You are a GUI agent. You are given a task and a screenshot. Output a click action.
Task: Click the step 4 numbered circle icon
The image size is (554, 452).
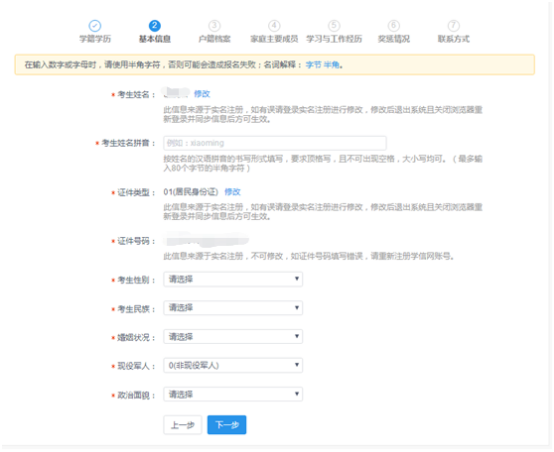(x=274, y=26)
